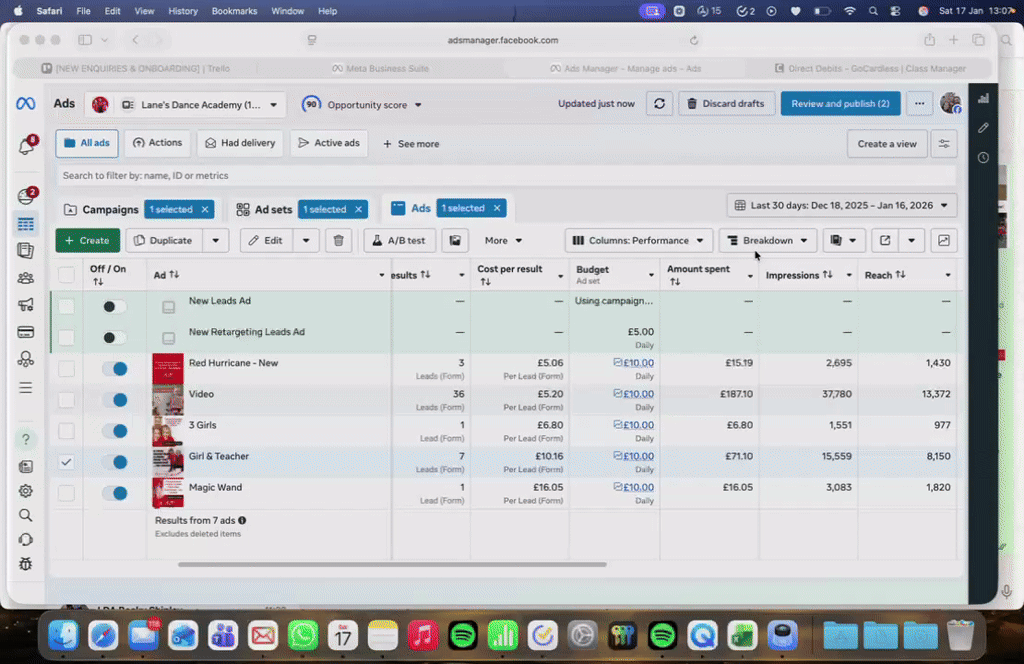This screenshot has width=1024, height=664.
Task: Toggle the New Retargeting Leads Ad switch
Action: 114,338
